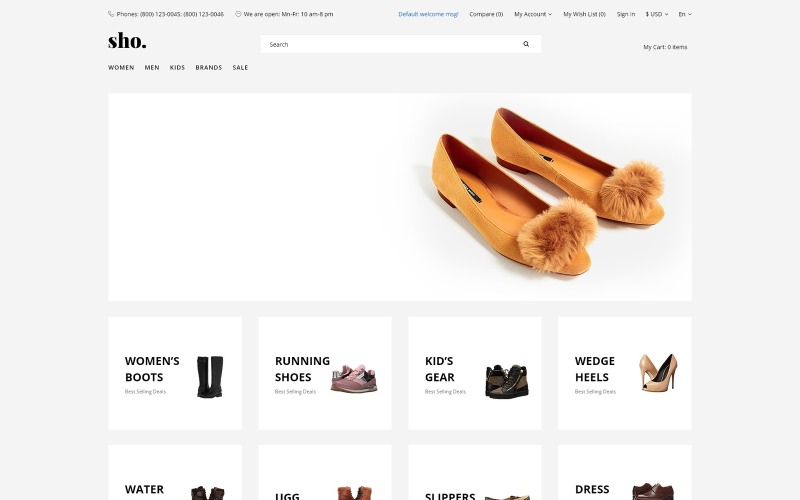Screen dimensions: 800x500
Task: Click Best Selling Deals under Running Shoes
Action: pos(295,392)
